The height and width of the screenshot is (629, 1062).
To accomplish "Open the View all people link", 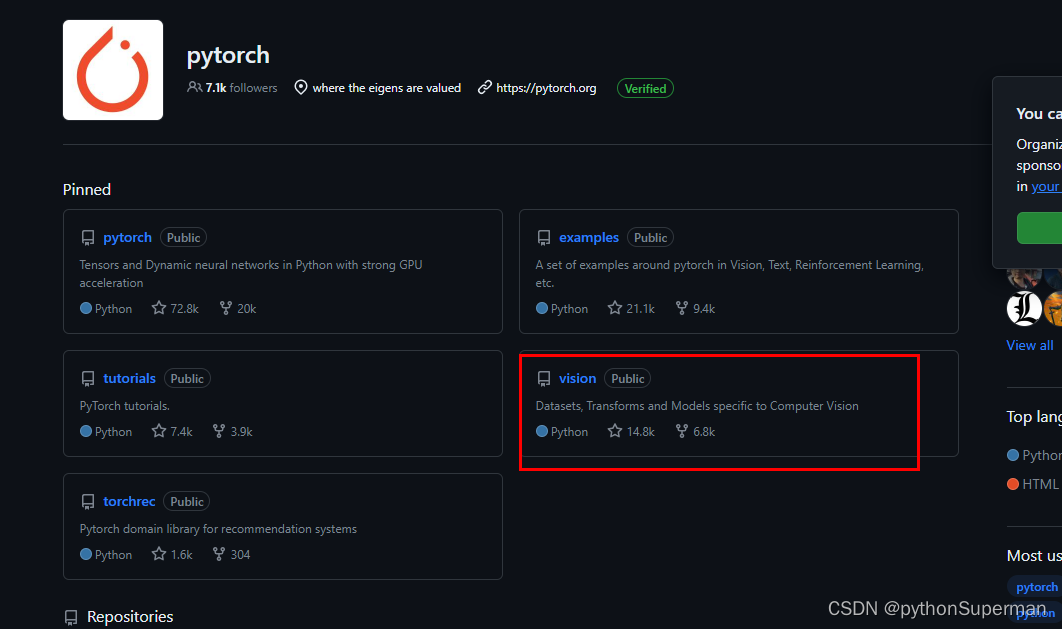I will click(x=1029, y=345).
